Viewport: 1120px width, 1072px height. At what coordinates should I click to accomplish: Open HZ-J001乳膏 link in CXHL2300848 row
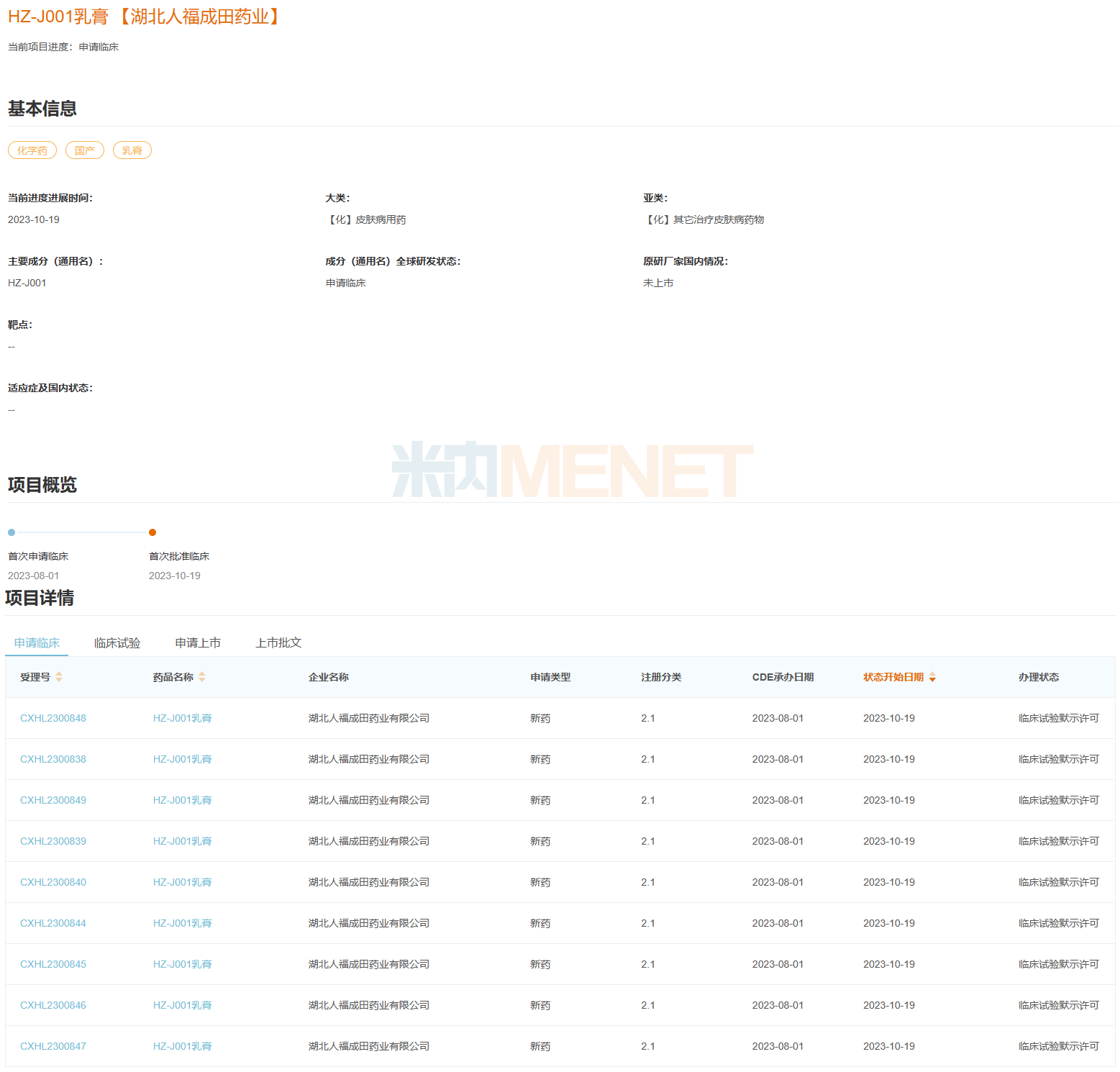(183, 718)
